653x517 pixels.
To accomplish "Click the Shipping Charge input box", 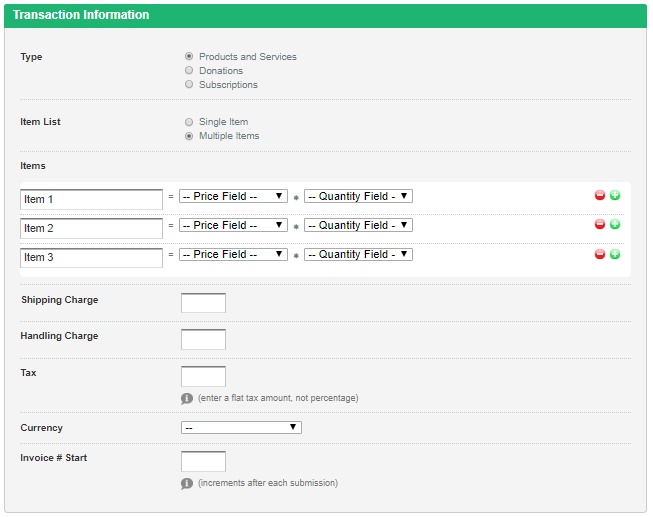I will point(203,303).
